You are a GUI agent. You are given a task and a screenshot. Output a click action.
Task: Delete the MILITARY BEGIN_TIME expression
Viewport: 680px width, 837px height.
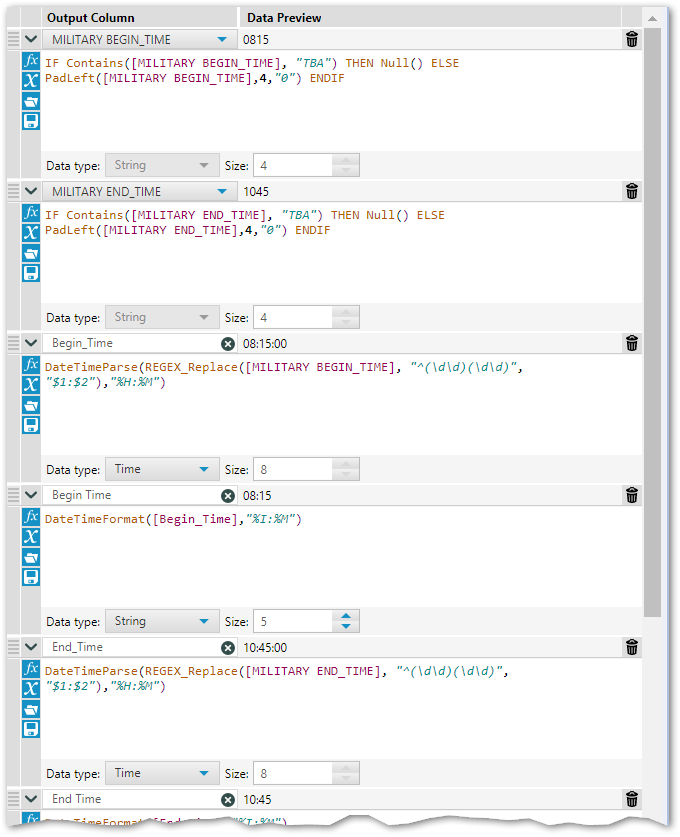point(631,39)
